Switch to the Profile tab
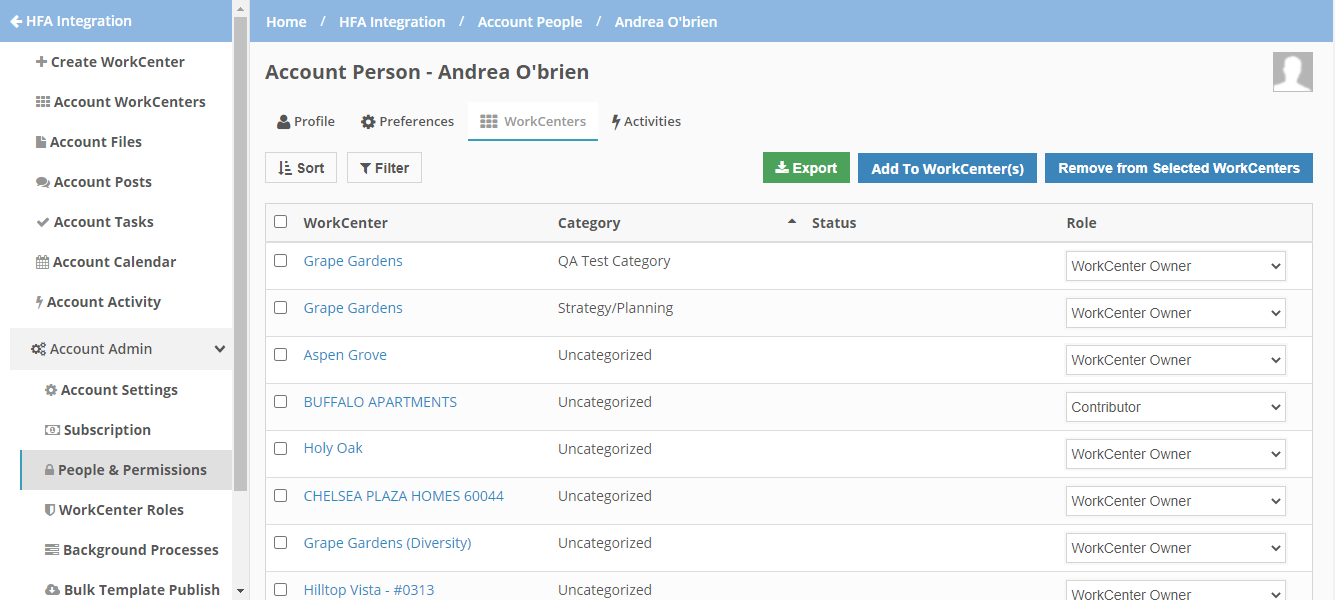Screen dimensions: 1335x600 (x=306, y=121)
